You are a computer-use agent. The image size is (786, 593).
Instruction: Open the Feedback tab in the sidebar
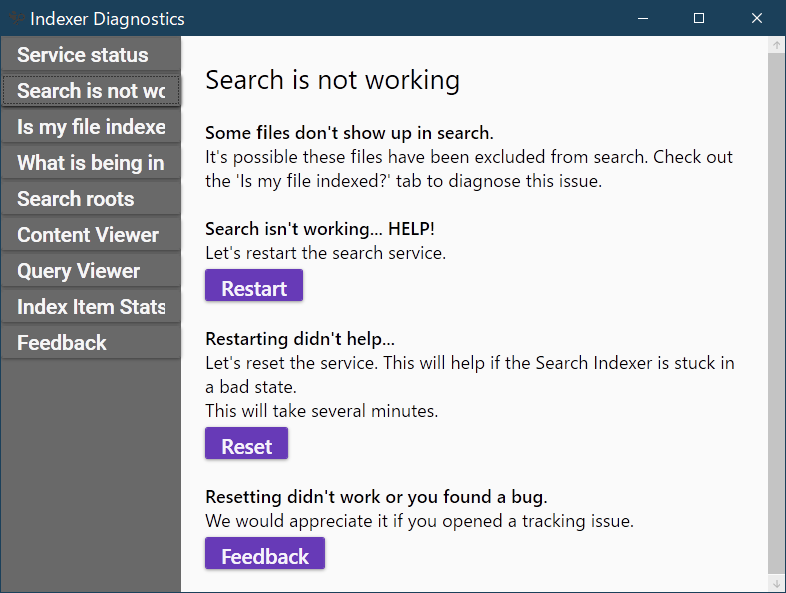click(x=90, y=343)
